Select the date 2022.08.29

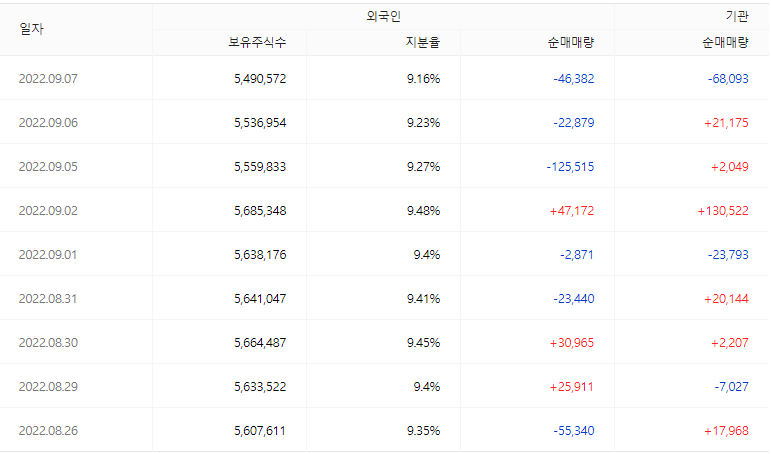(x=48, y=387)
